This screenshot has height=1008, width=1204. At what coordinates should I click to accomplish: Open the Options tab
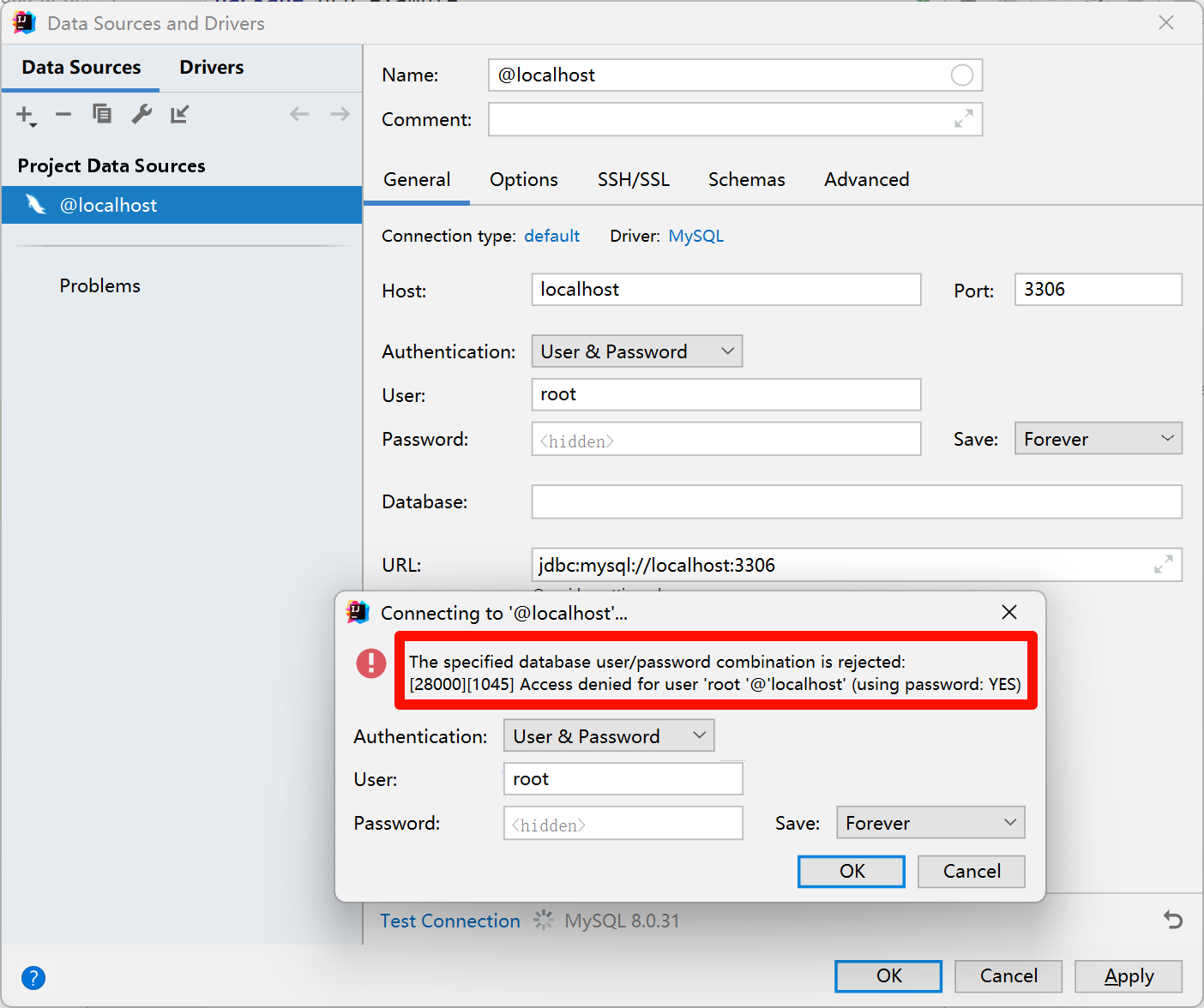pos(524,180)
